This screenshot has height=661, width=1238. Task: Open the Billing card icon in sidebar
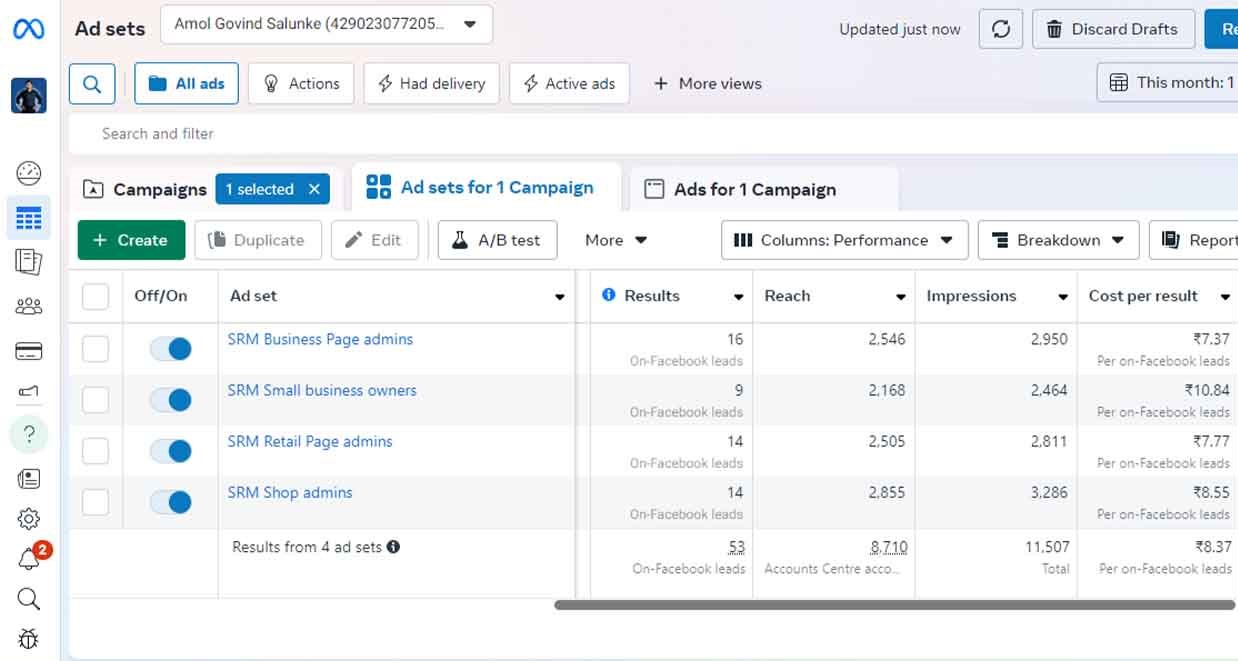pyautogui.click(x=29, y=350)
